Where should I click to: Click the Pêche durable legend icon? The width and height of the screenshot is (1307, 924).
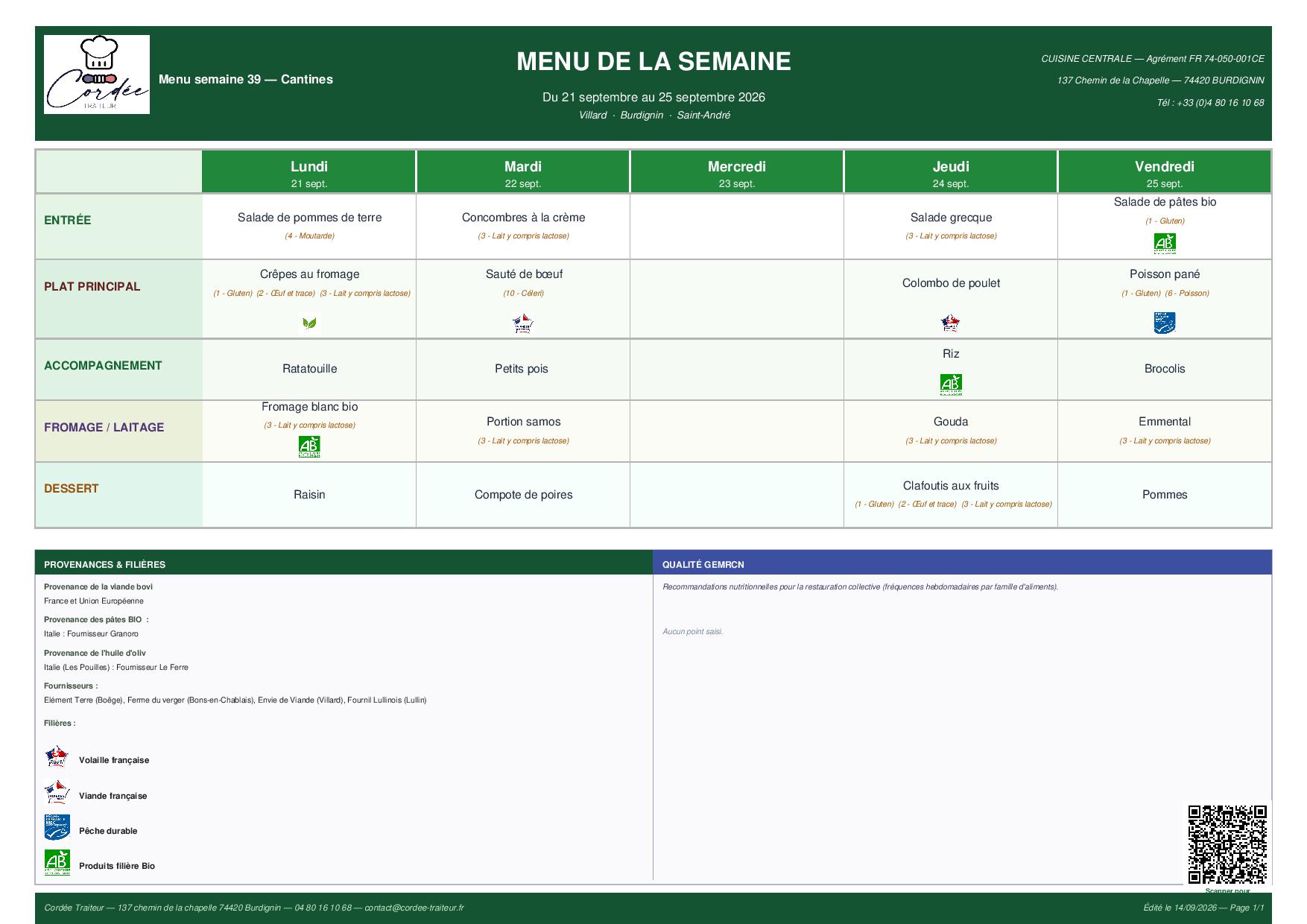(x=57, y=827)
